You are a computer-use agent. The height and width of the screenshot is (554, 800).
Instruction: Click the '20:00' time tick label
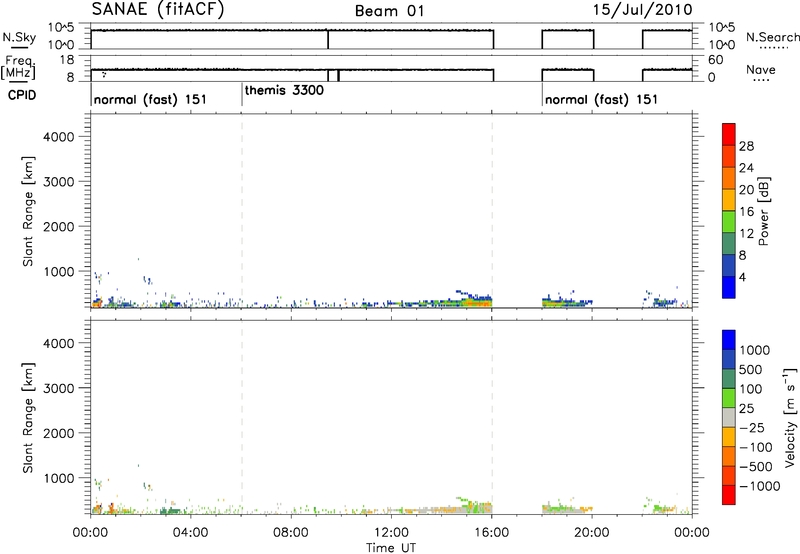coord(591,533)
